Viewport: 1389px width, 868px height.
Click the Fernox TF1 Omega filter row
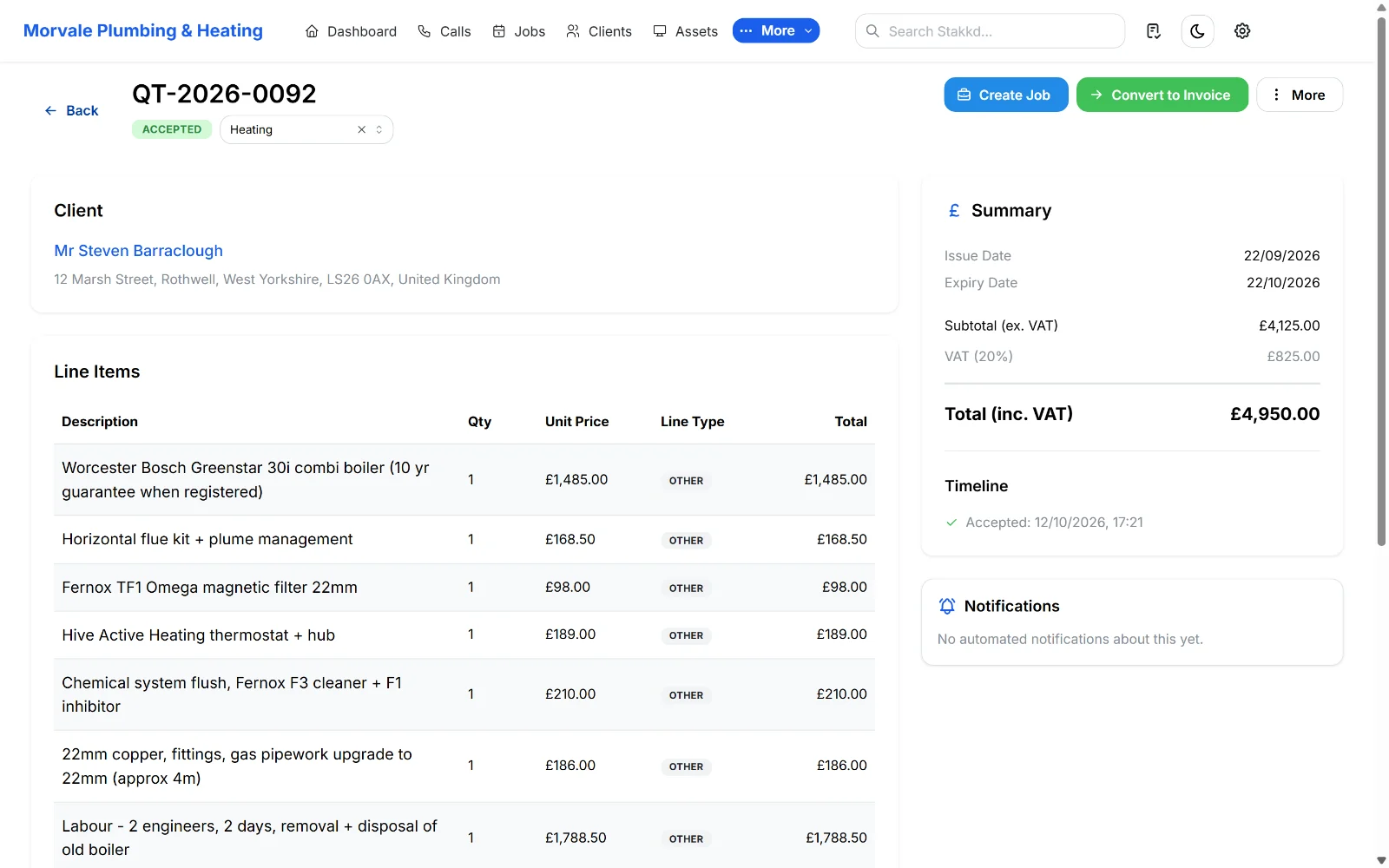(464, 588)
